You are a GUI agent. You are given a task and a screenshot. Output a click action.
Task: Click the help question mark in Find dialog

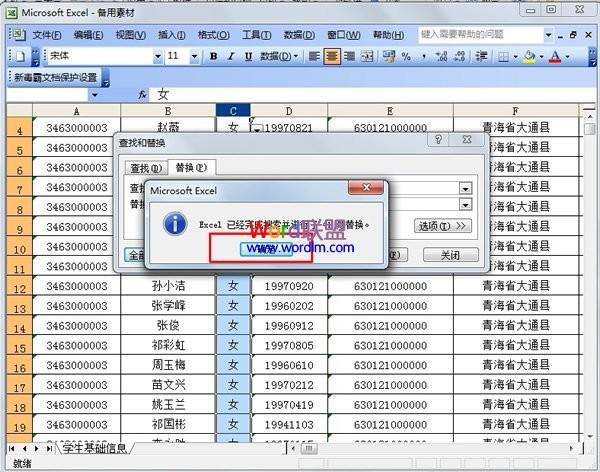tap(439, 139)
